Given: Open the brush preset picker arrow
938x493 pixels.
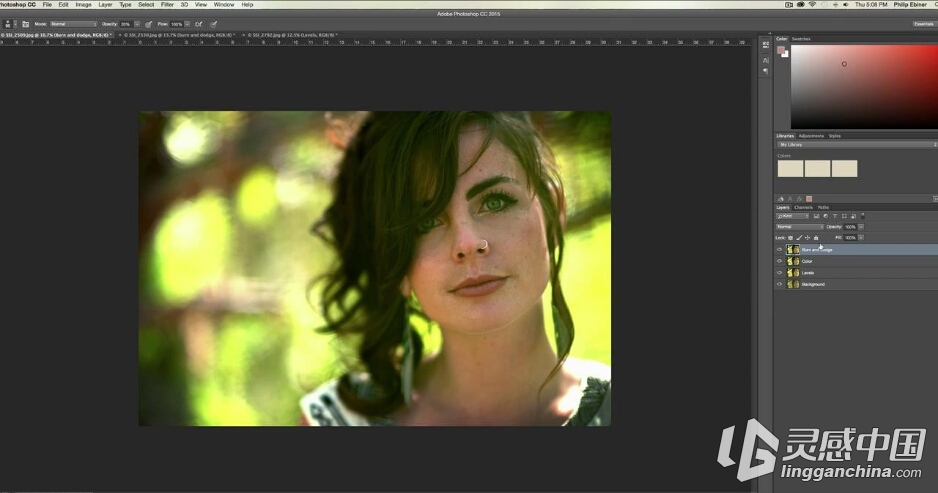Looking at the screenshot, I should point(15,24).
